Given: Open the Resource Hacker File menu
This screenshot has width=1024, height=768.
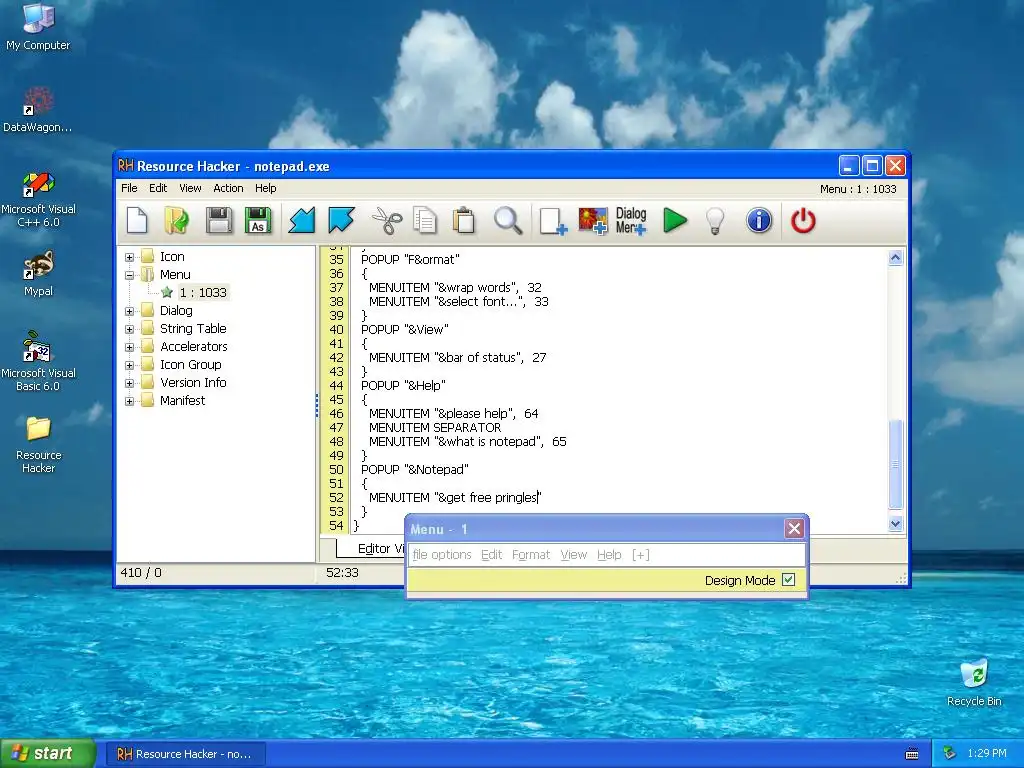Looking at the screenshot, I should point(129,188).
